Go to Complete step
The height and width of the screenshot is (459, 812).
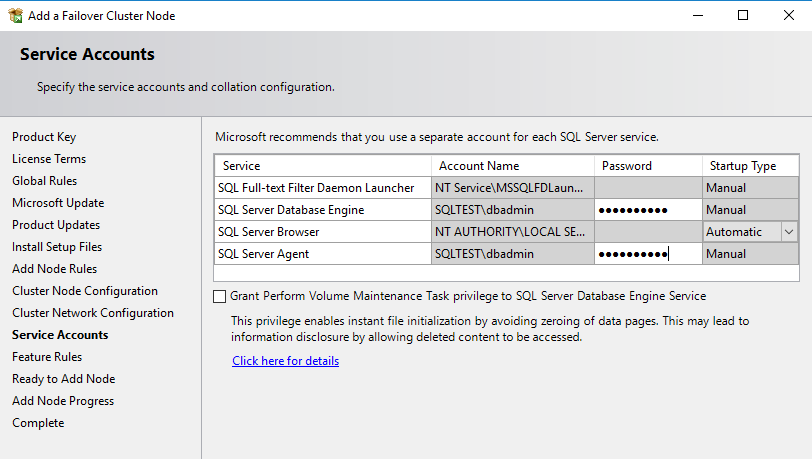(38, 423)
